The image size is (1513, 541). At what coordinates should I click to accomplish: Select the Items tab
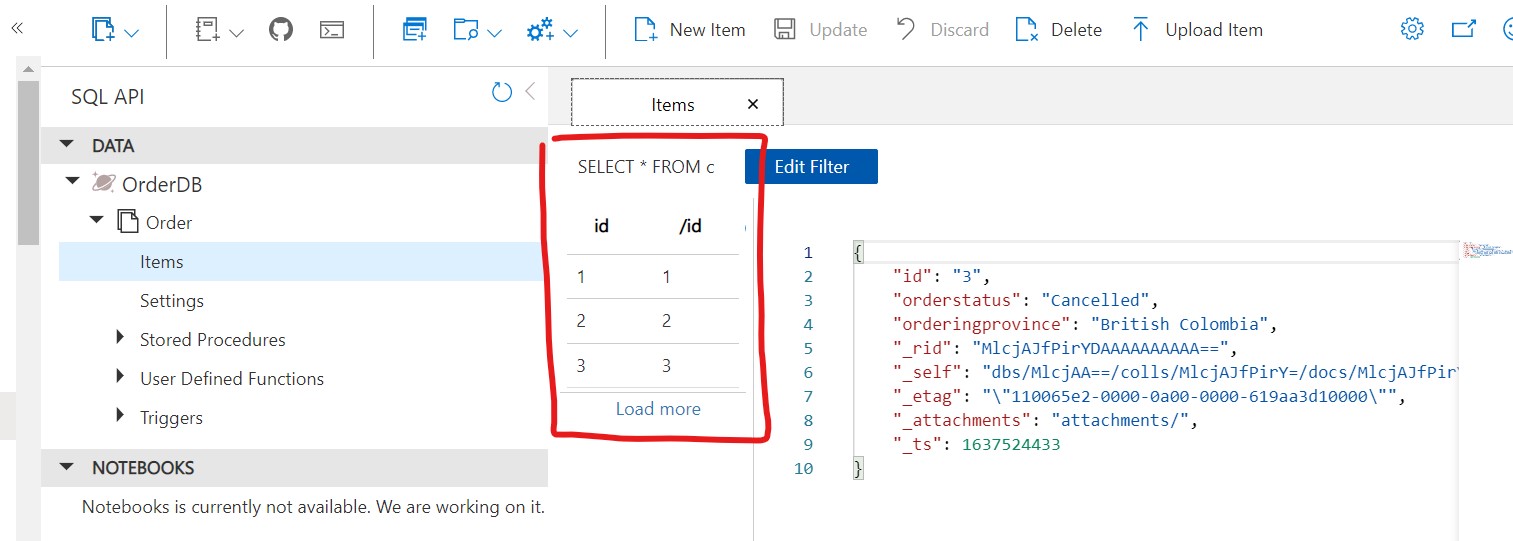pos(672,104)
